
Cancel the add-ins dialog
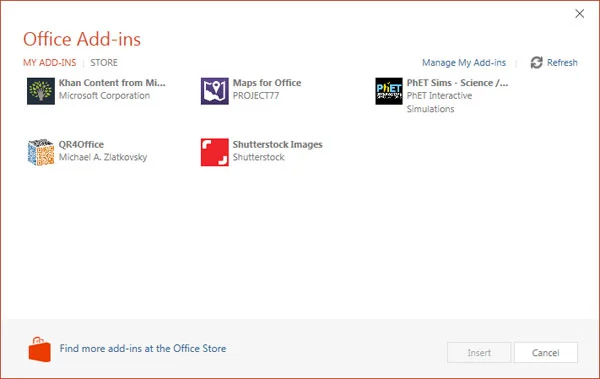[x=546, y=353]
